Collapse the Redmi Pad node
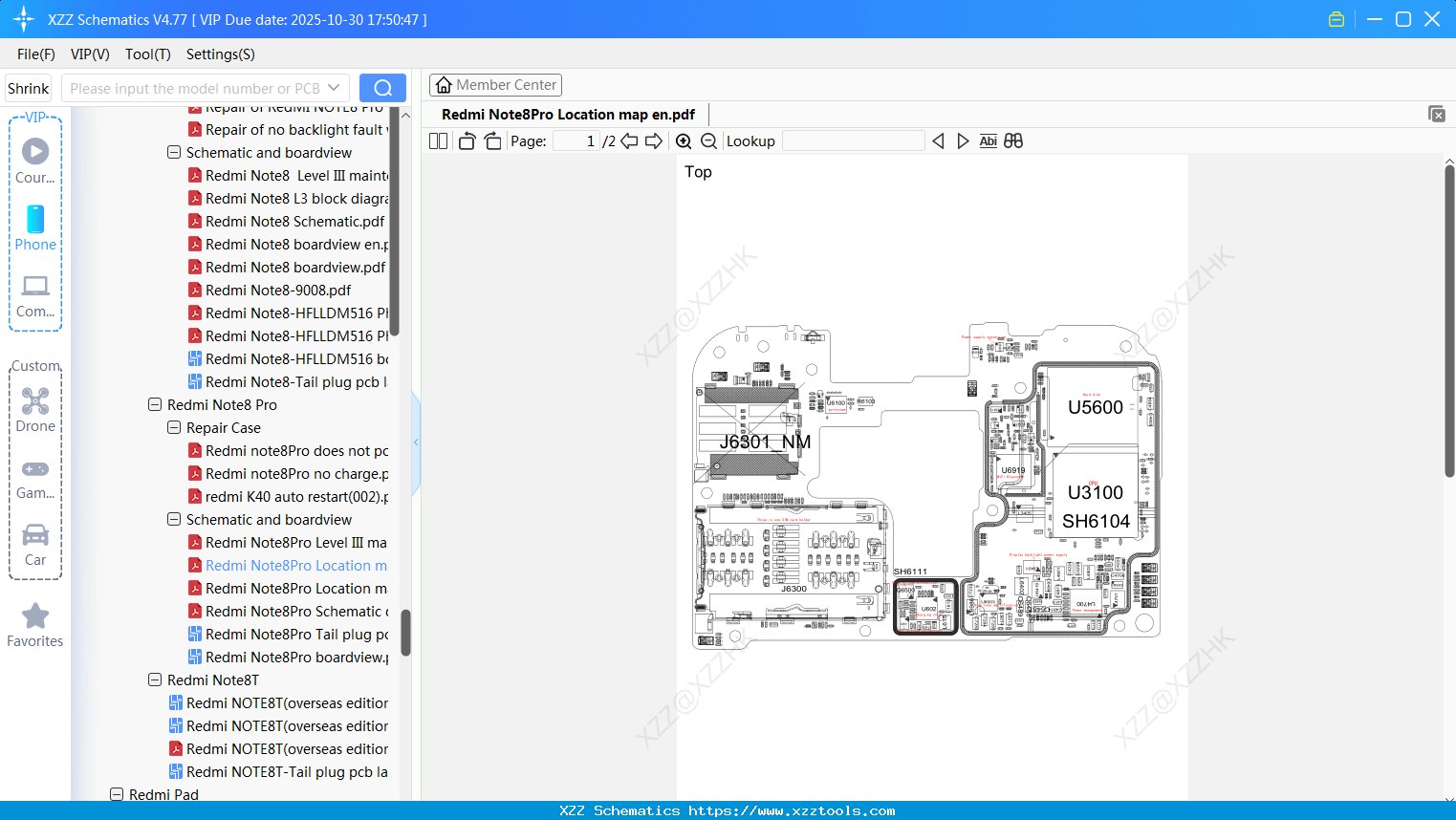This screenshot has width=1456, height=820. coord(117,795)
